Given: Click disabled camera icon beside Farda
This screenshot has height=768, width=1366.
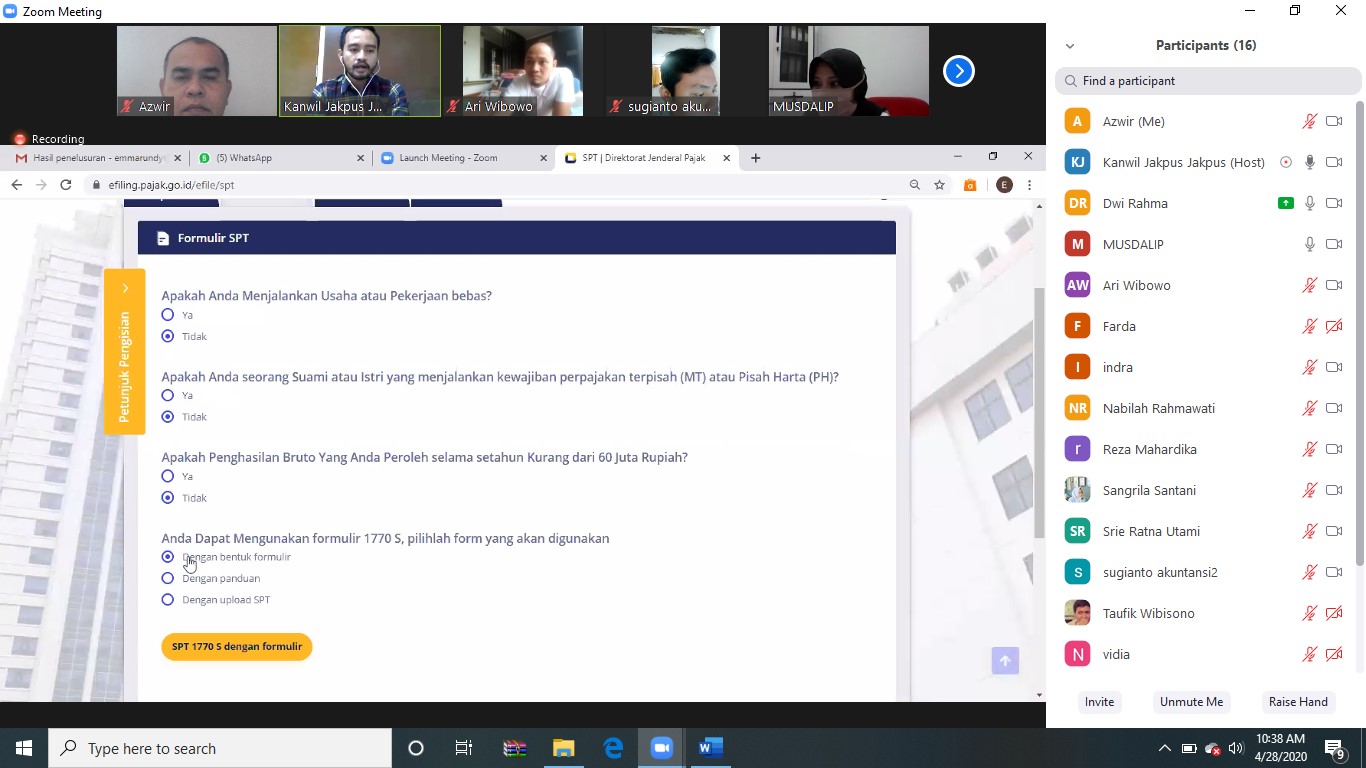Looking at the screenshot, I should [1333, 326].
